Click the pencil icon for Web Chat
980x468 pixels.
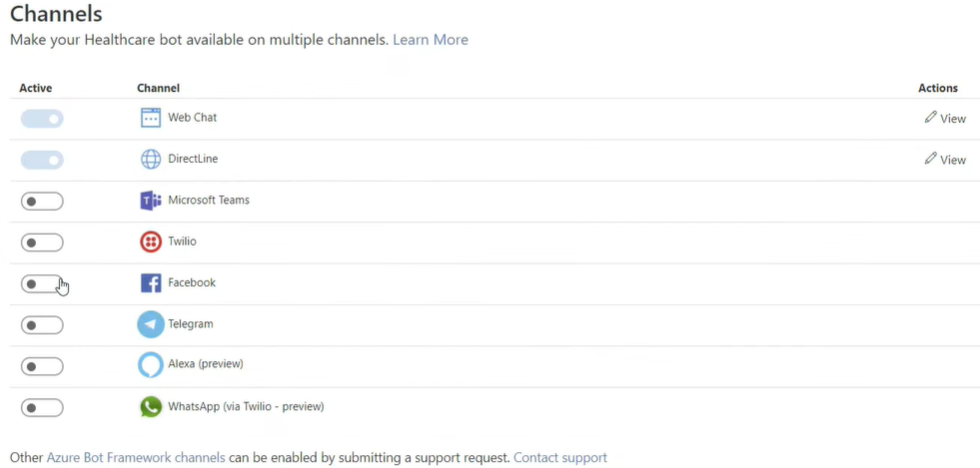click(x=931, y=117)
